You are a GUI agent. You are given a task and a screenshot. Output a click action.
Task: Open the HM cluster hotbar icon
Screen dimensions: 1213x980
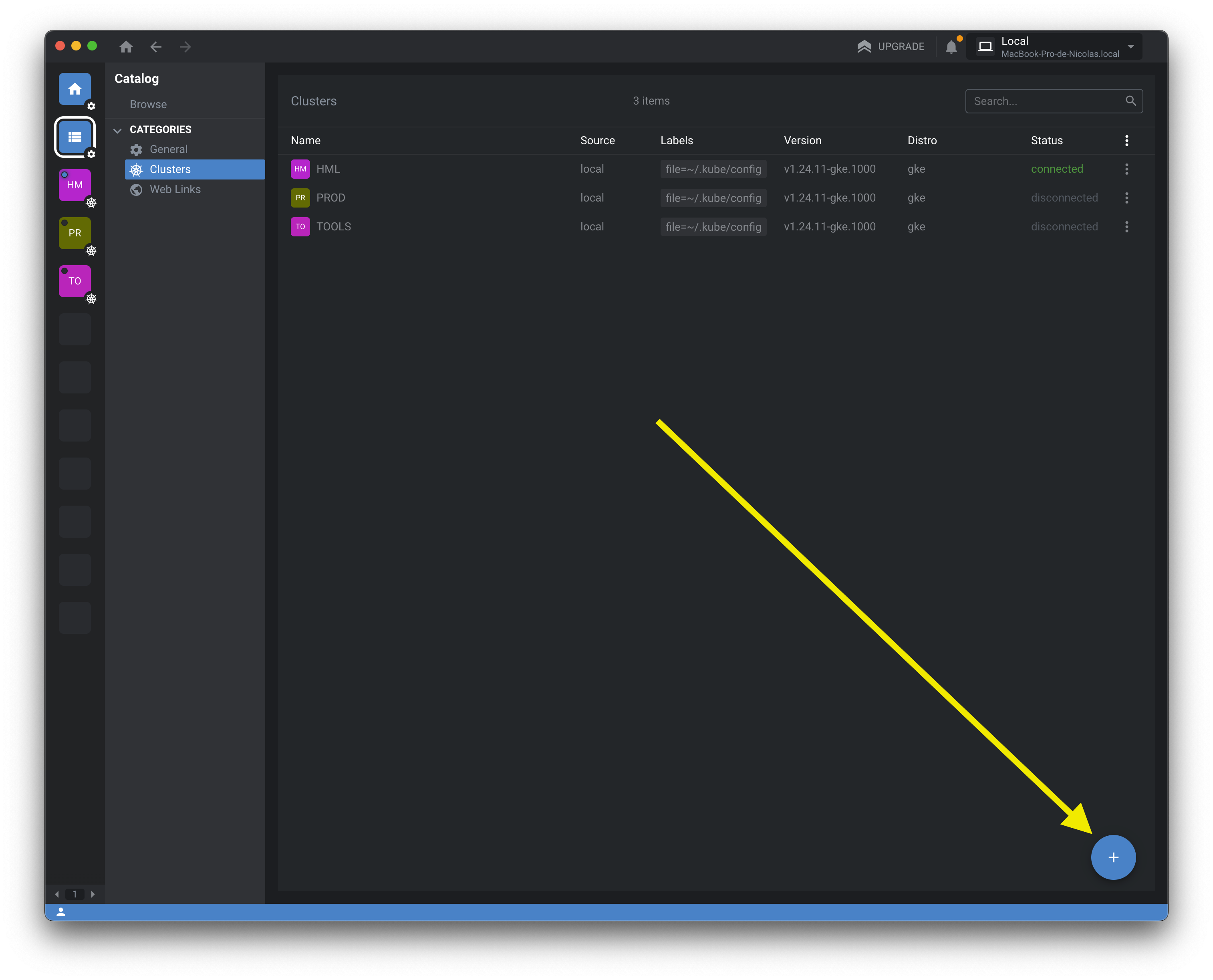pos(75,185)
